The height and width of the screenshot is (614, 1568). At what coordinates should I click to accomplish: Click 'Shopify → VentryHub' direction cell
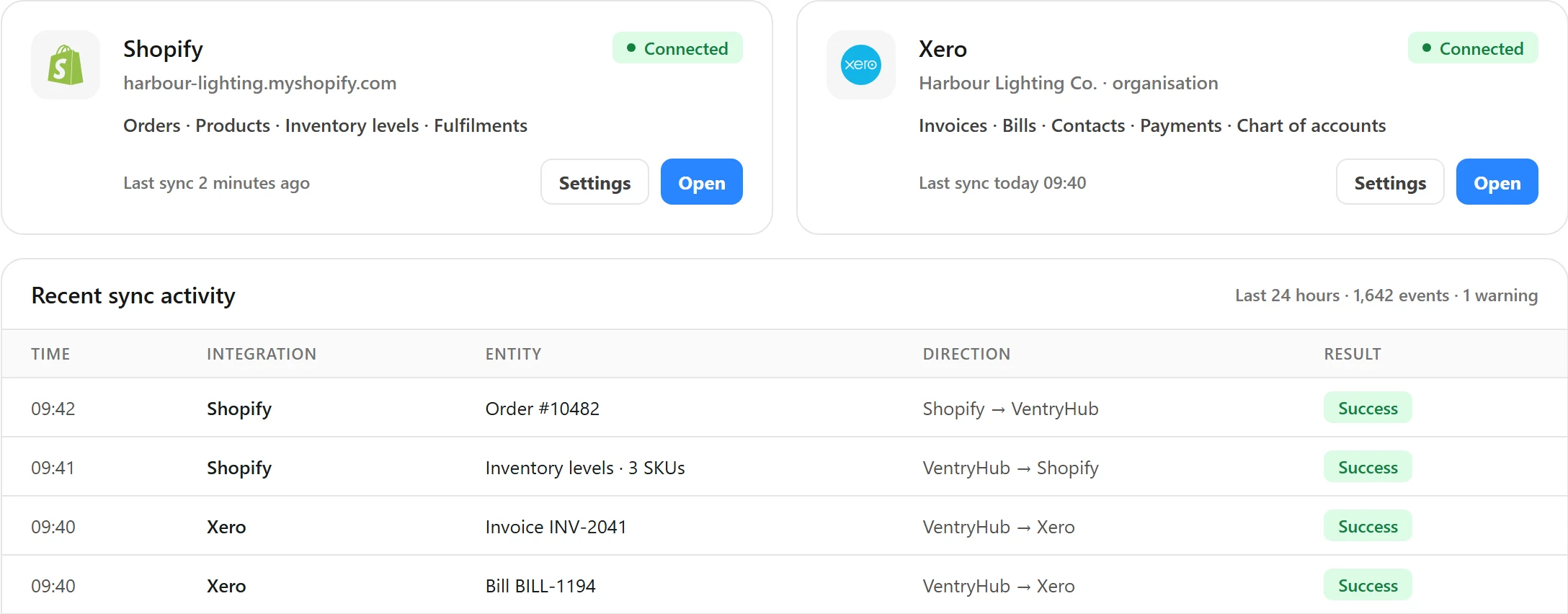click(1010, 409)
